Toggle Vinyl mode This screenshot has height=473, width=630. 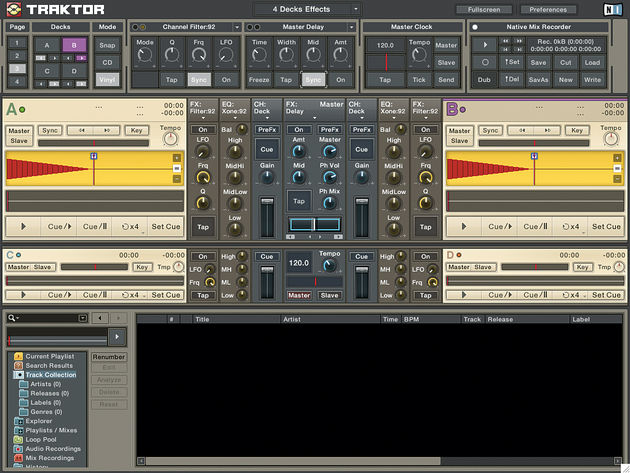tap(107, 80)
